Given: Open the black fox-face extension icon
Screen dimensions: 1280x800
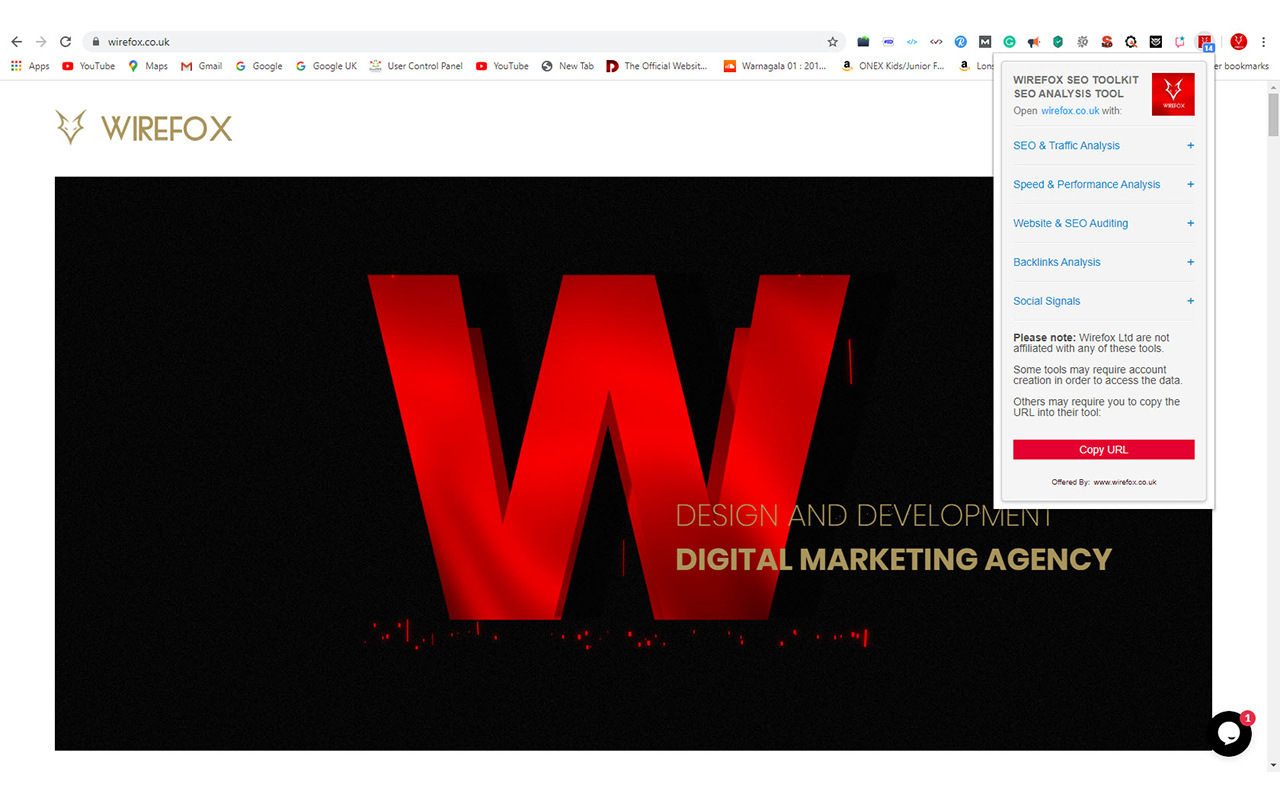Looking at the screenshot, I should 1156,42.
